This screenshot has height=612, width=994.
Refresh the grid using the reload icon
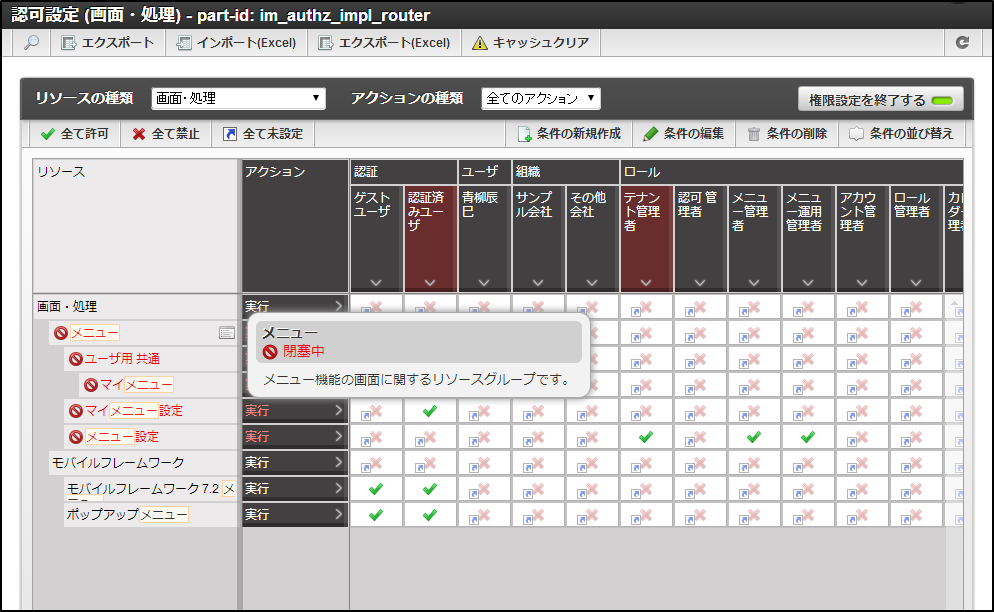pos(963,43)
